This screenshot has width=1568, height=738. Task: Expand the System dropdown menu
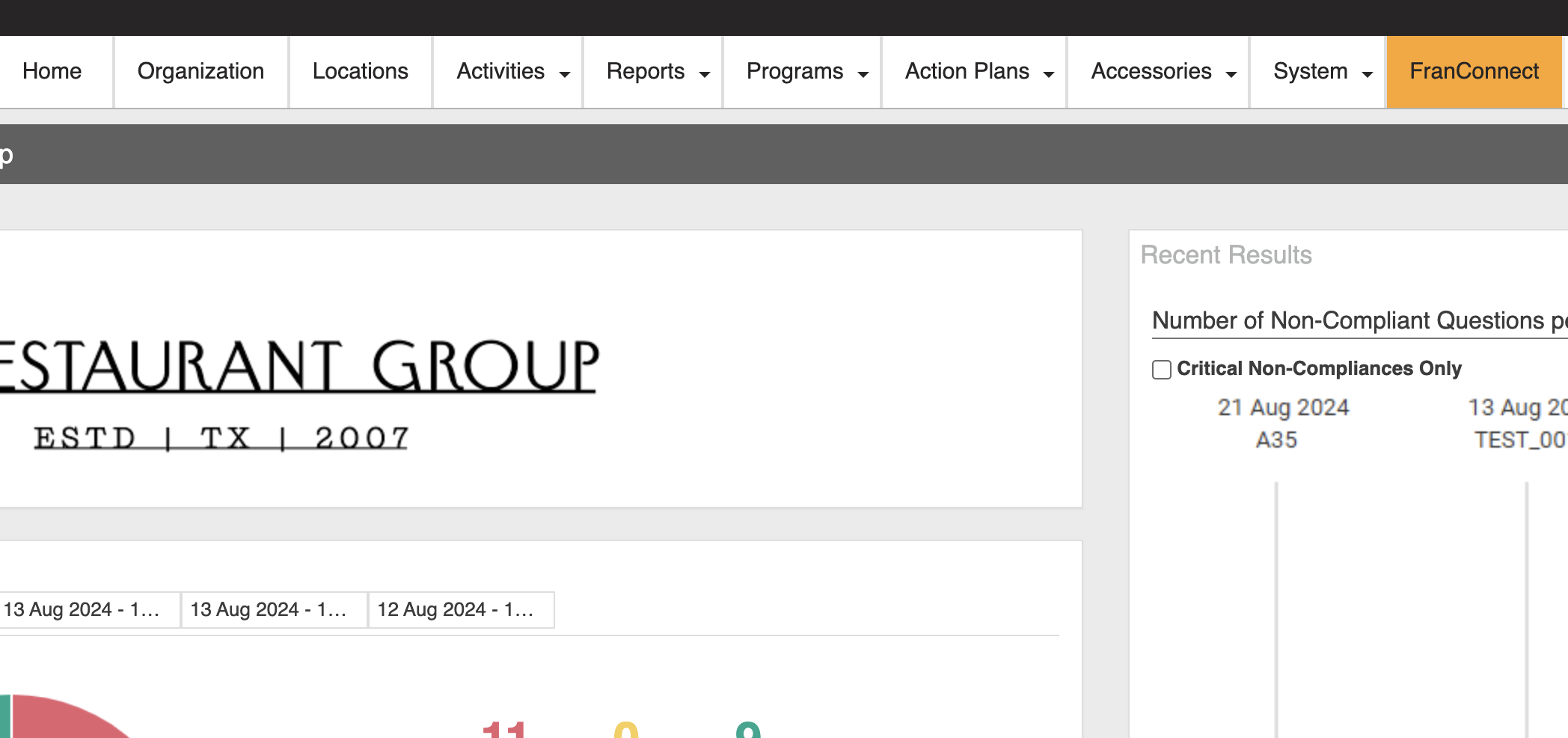point(1322,72)
